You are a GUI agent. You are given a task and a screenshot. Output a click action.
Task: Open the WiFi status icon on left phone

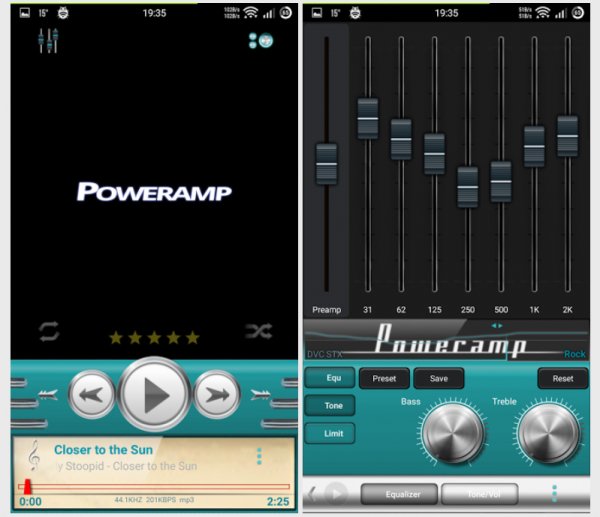251,13
